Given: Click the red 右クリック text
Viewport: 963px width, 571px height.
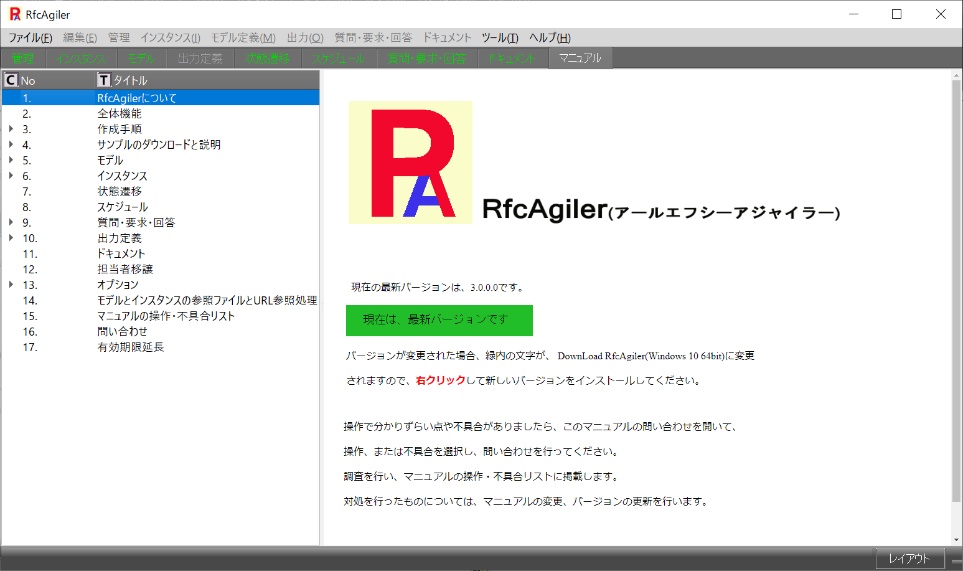Looking at the screenshot, I should tap(441, 381).
